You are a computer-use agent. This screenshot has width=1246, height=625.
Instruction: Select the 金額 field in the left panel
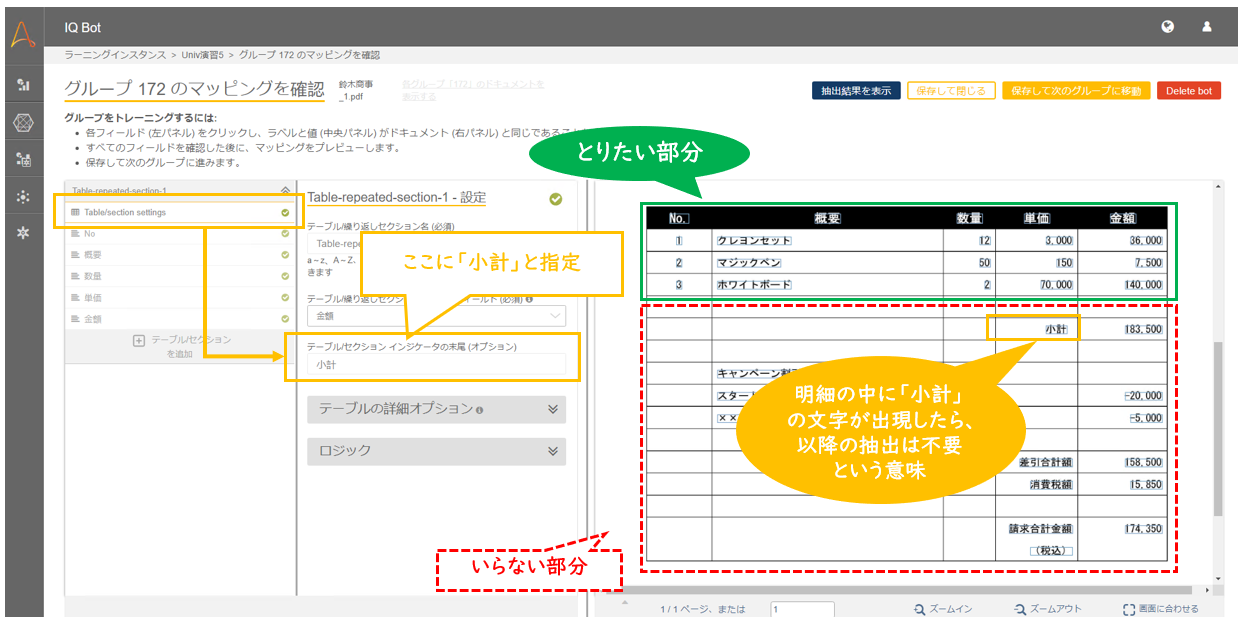180,318
